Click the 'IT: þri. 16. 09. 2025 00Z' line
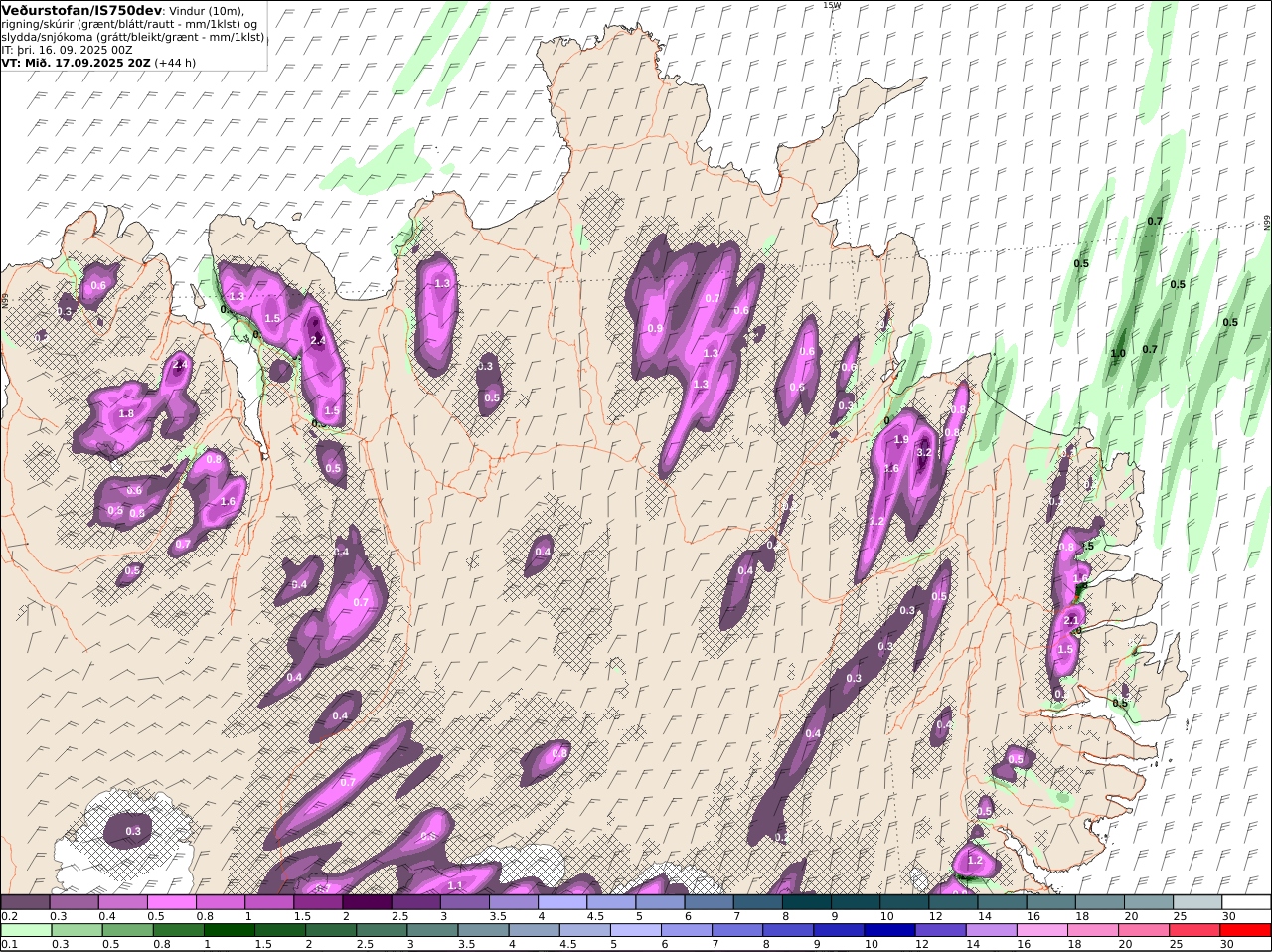 68,49
